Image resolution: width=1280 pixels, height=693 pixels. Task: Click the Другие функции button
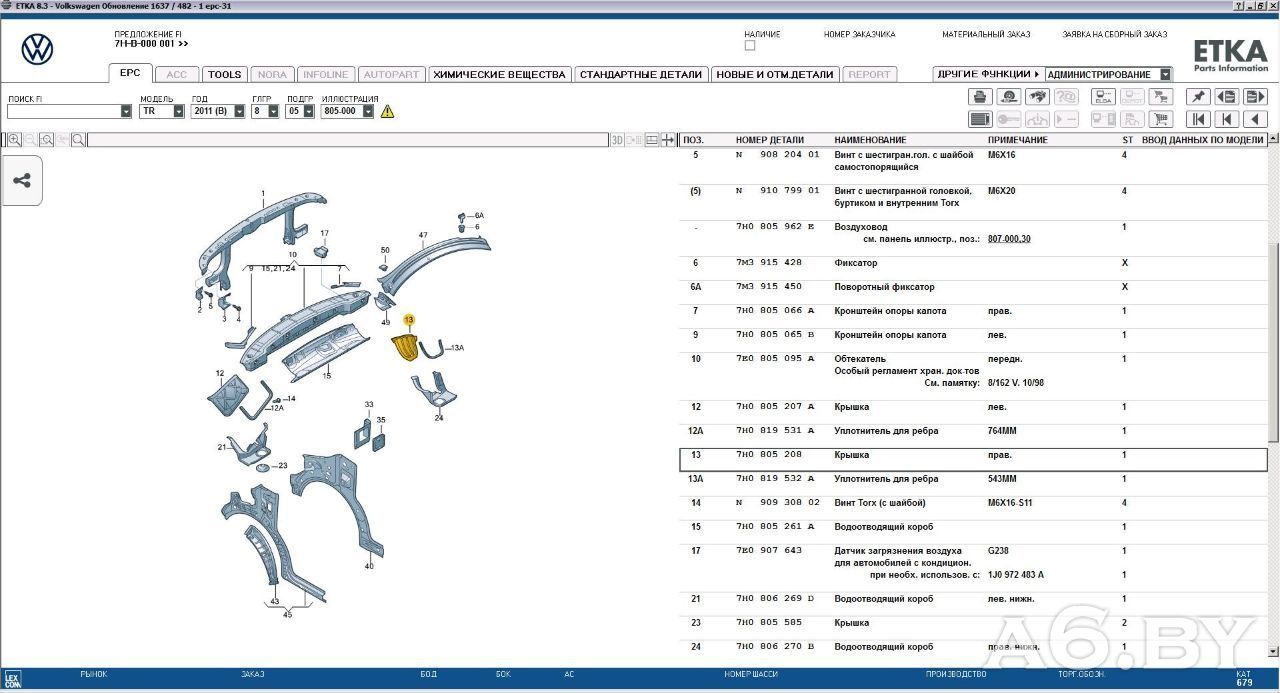click(x=987, y=75)
